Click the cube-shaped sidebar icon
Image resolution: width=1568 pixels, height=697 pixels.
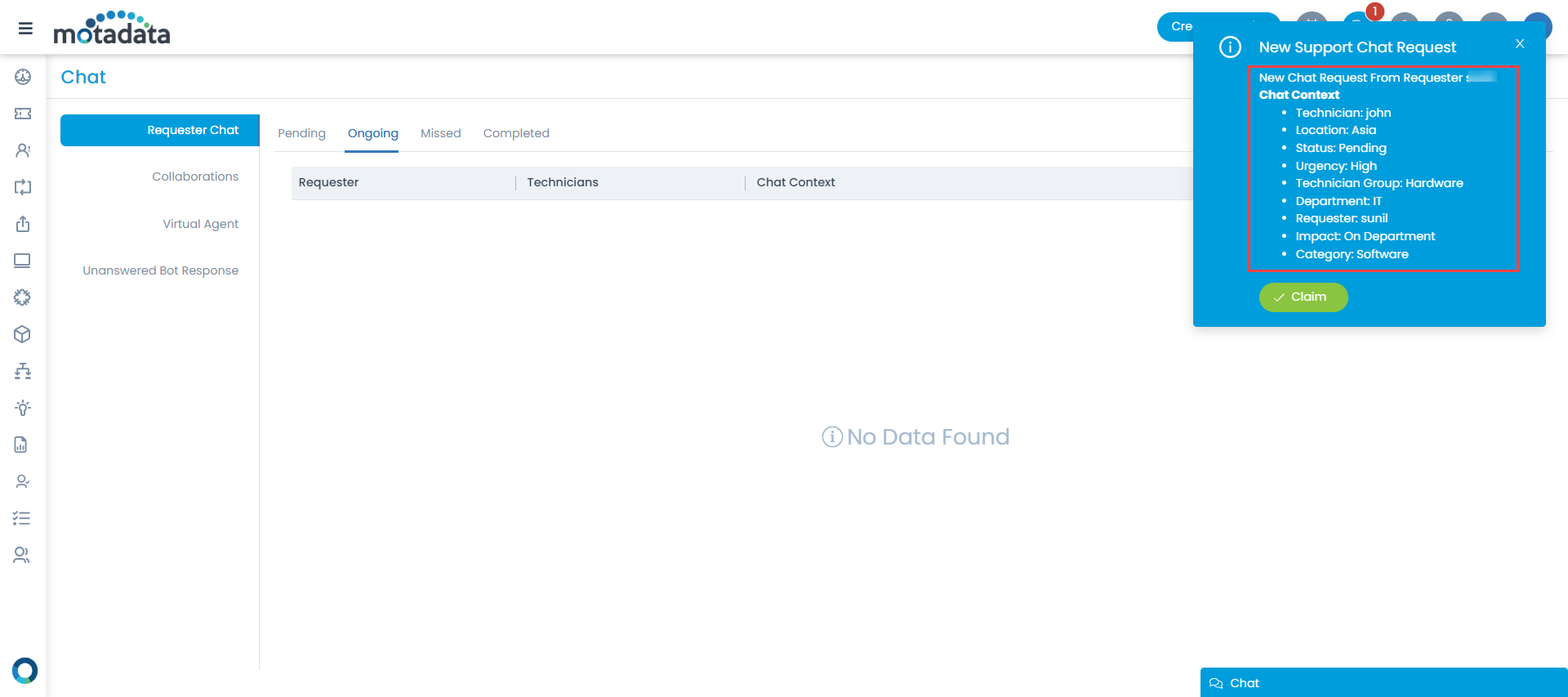coord(23,334)
